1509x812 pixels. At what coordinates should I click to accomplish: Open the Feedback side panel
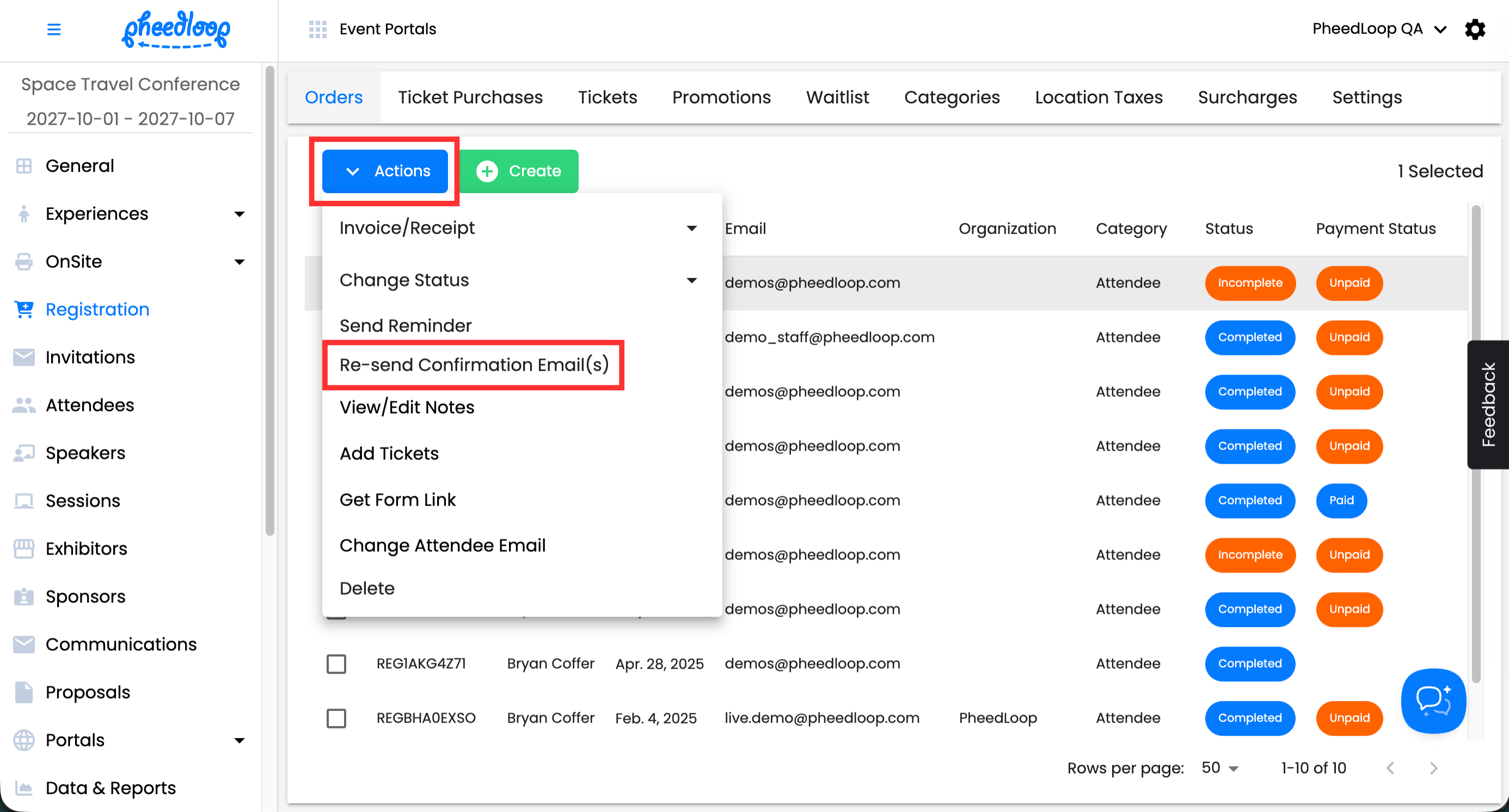(x=1488, y=404)
